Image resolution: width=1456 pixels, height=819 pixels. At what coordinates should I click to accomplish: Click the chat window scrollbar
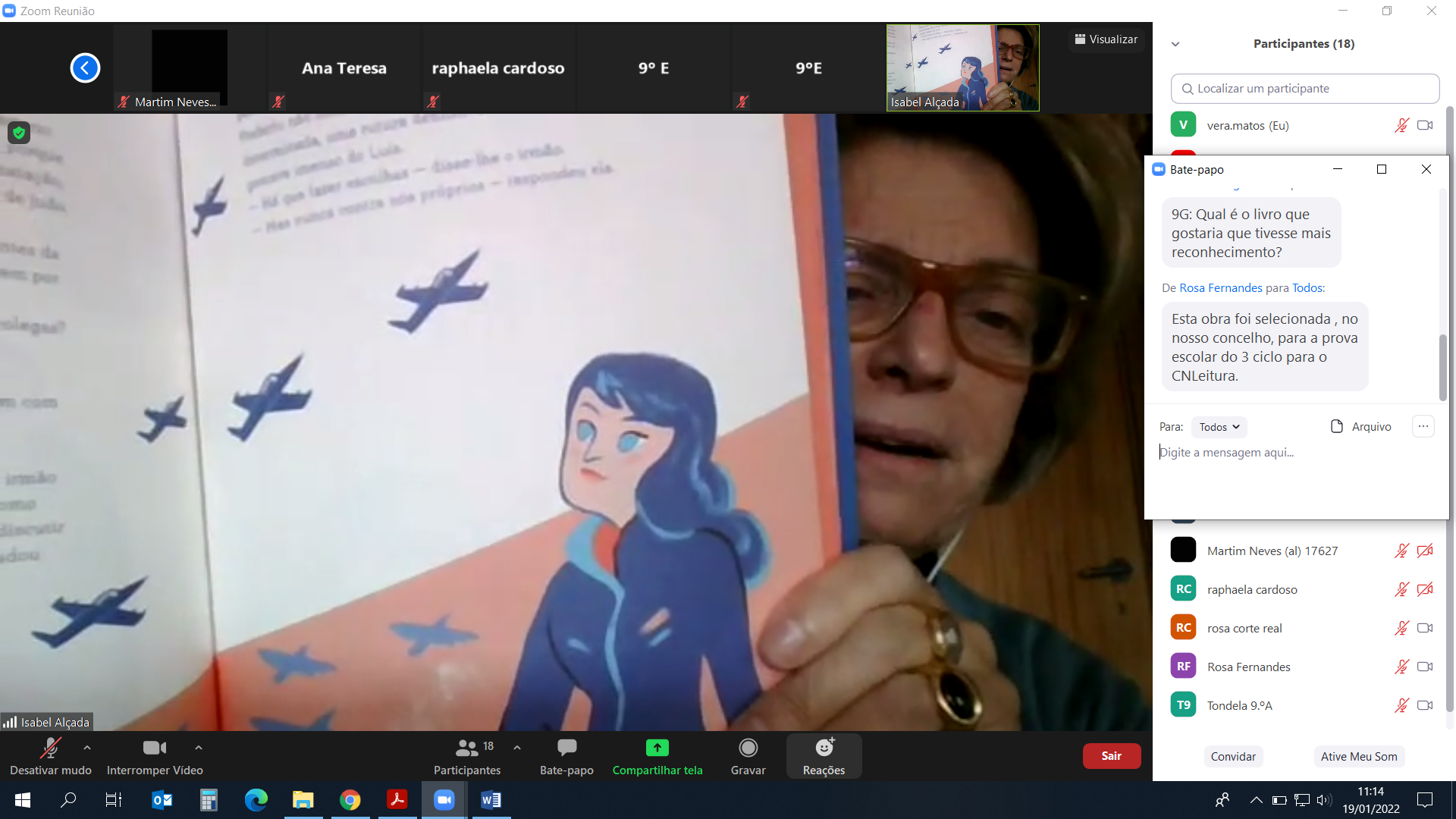1442,368
